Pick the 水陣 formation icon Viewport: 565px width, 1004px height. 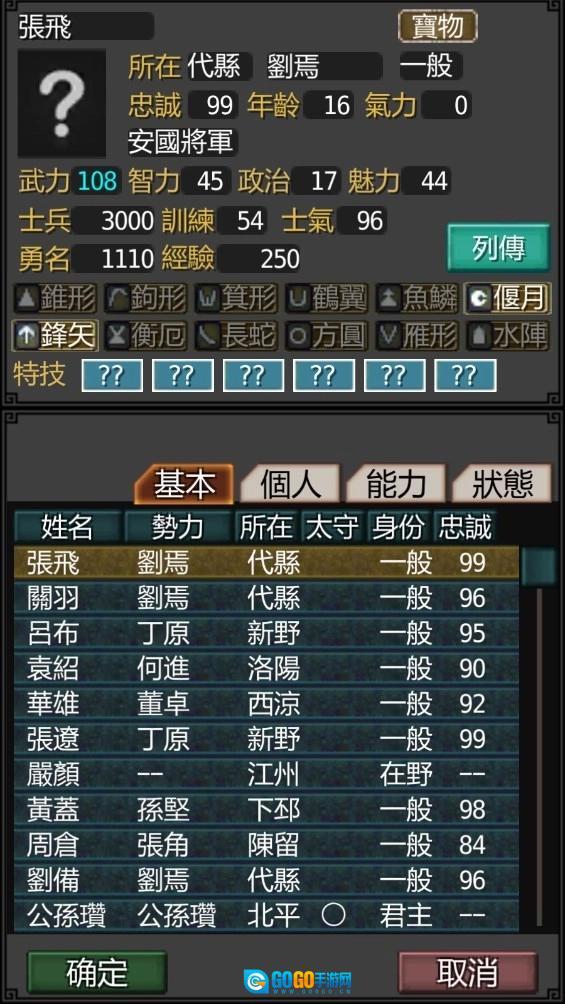(x=507, y=335)
